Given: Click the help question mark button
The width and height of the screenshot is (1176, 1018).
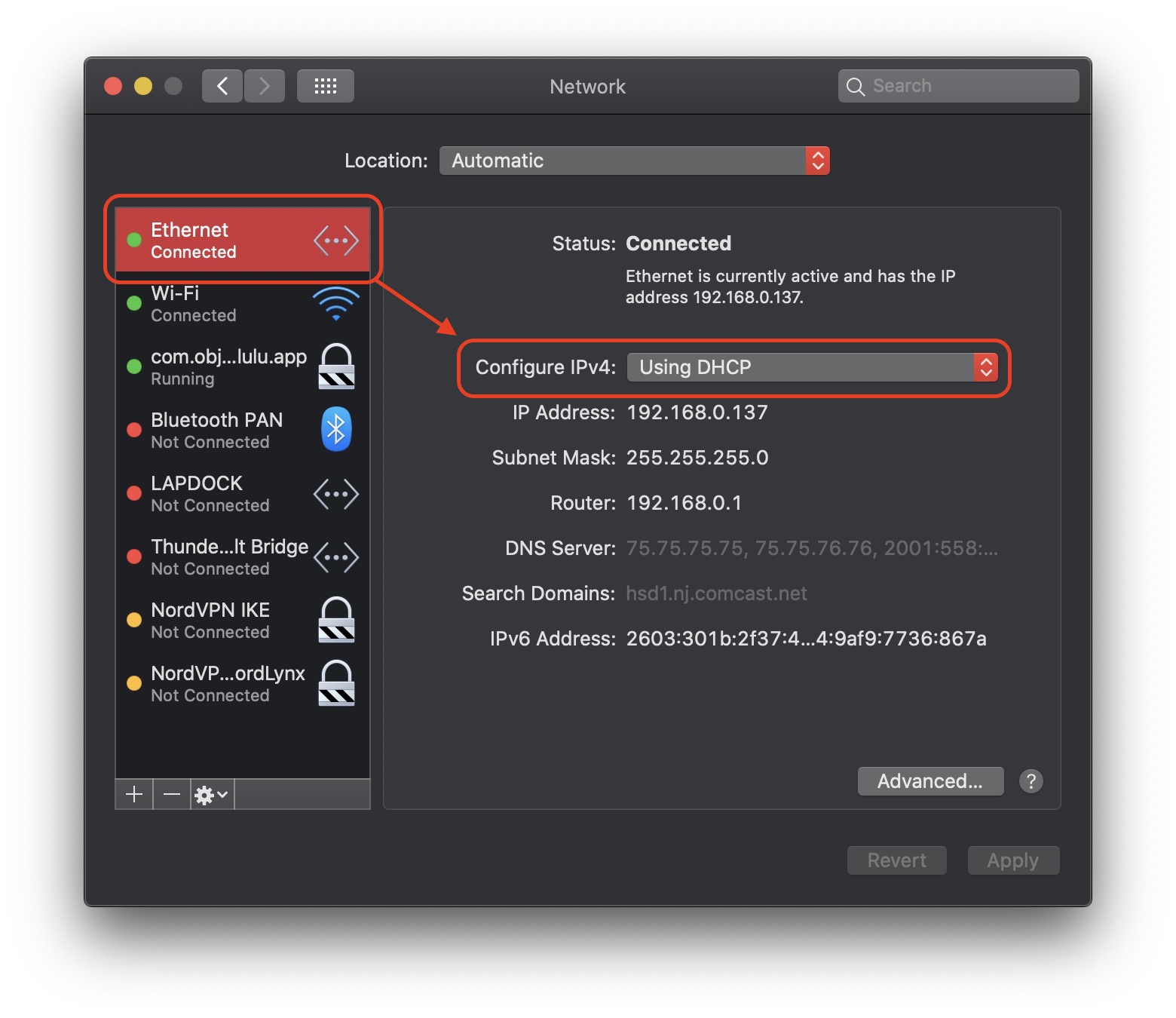Looking at the screenshot, I should (1031, 781).
